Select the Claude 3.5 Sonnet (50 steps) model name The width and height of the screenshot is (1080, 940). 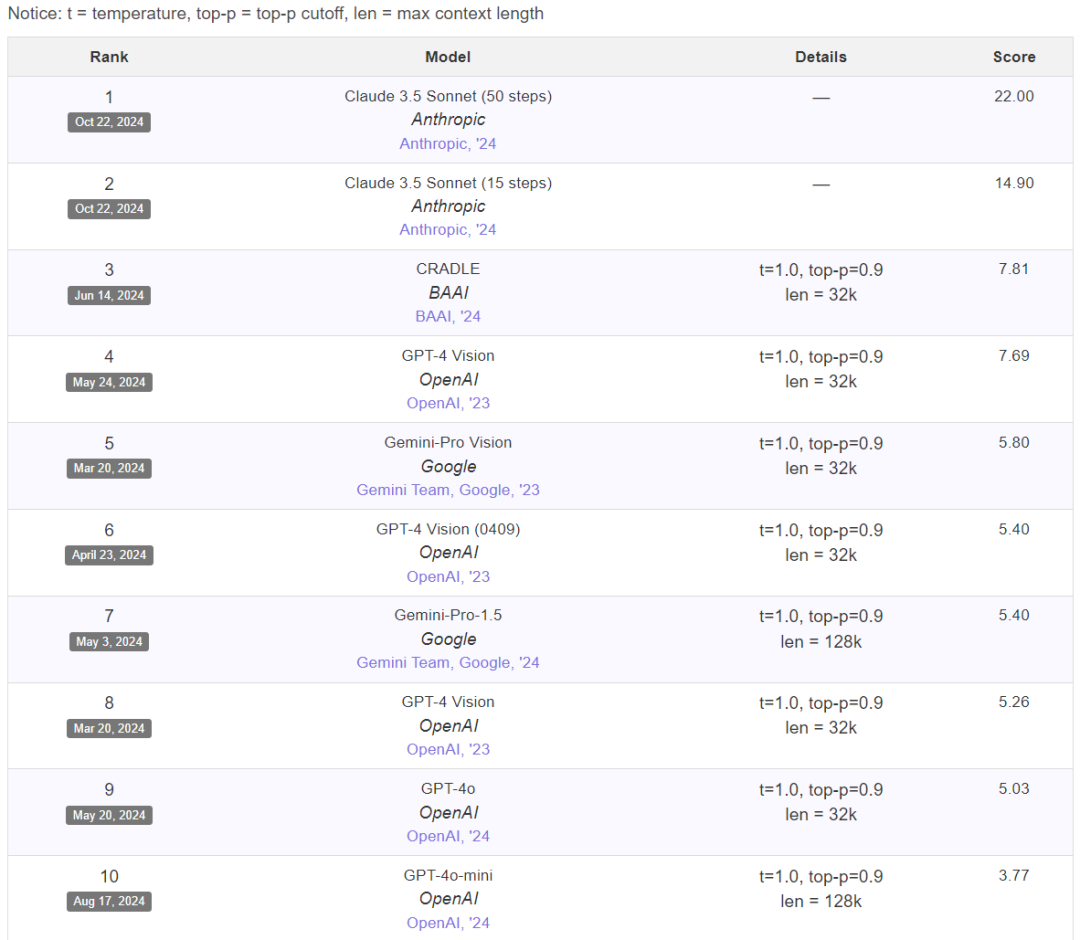point(448,96)
